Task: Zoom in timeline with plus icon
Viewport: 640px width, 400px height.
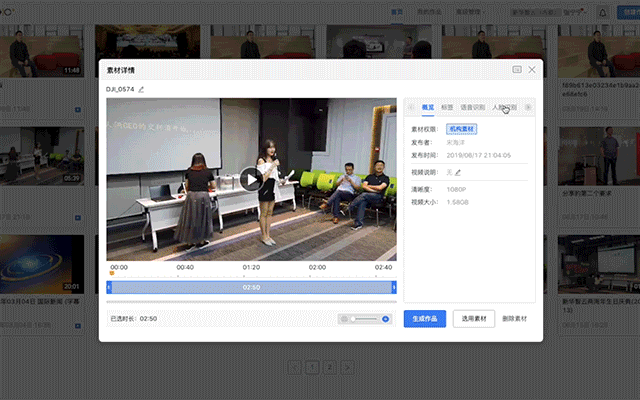Action: pyautogui.click(x=386, y=319)
